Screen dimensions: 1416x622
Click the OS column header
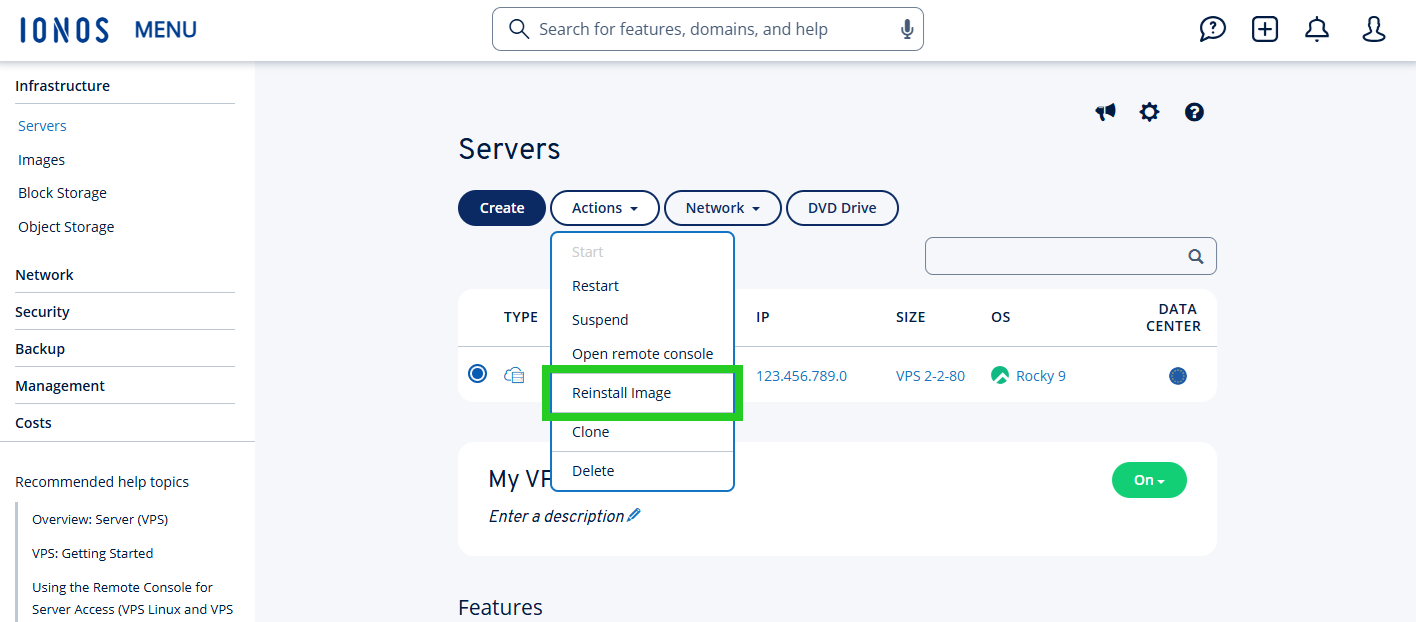(x=1001, y=317)
